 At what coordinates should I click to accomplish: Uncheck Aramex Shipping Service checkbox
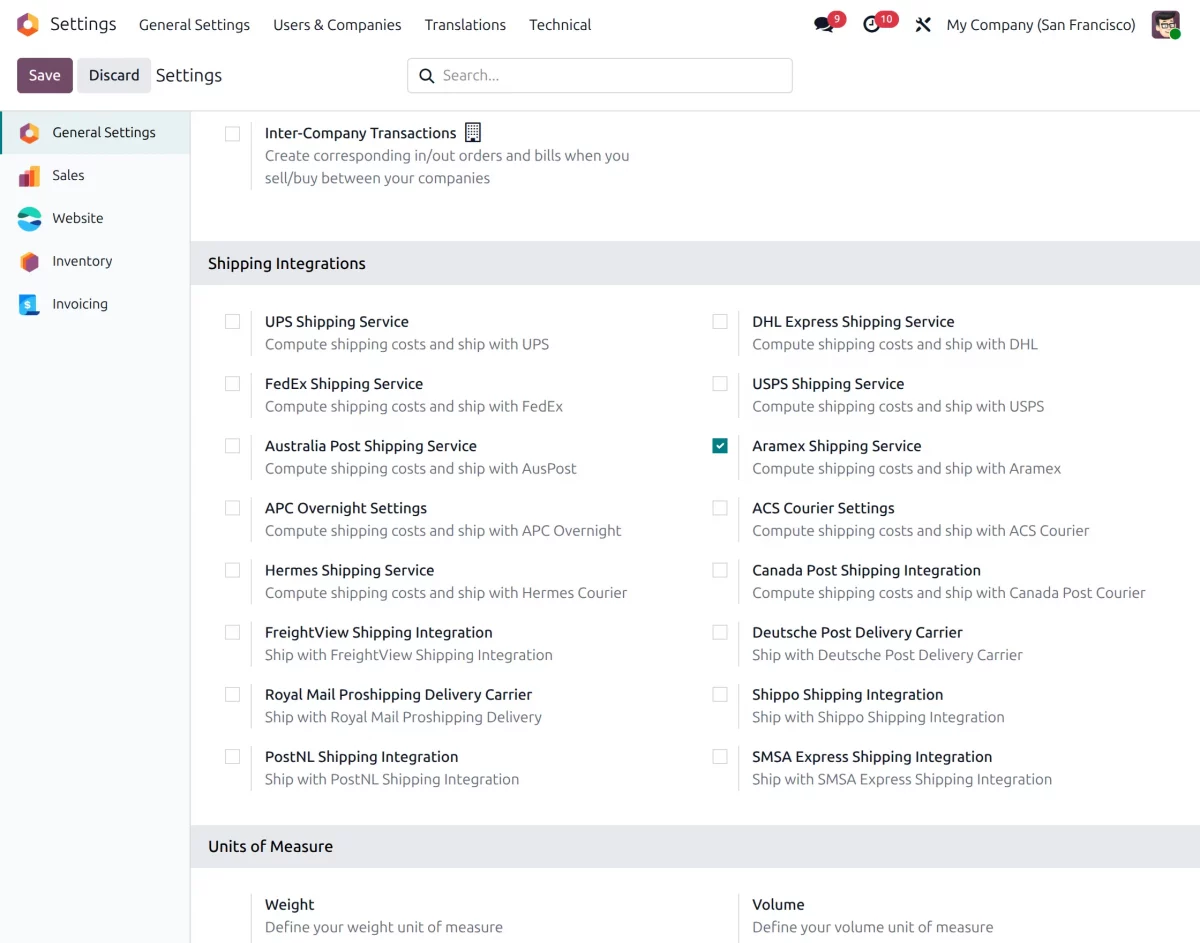point(720,446)
